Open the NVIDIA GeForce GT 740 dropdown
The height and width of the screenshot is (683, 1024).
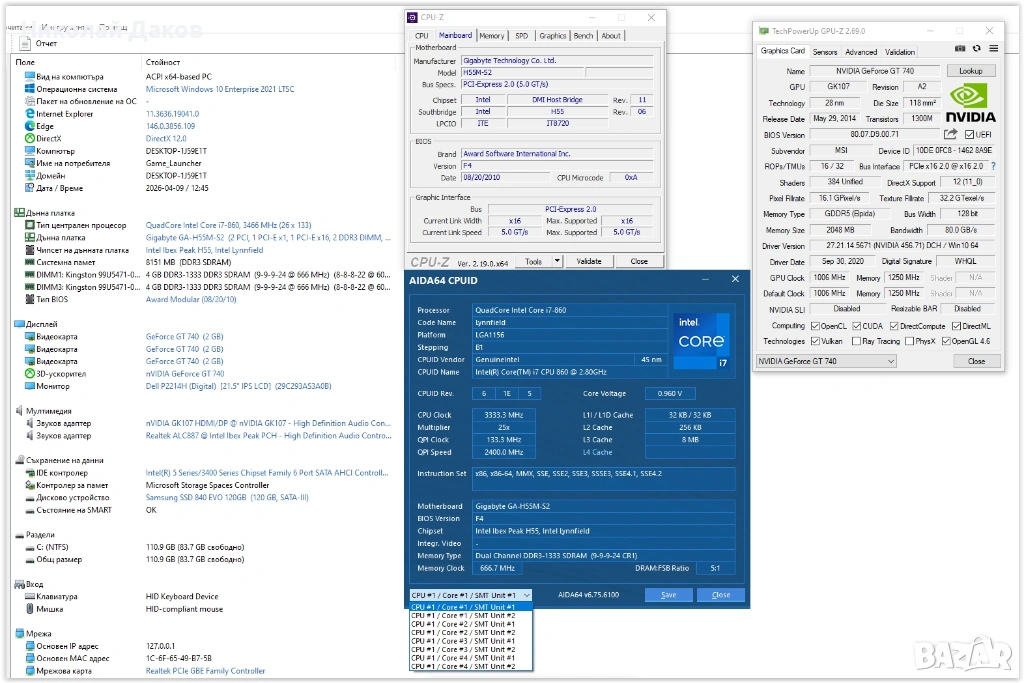(x=826, y=361)
